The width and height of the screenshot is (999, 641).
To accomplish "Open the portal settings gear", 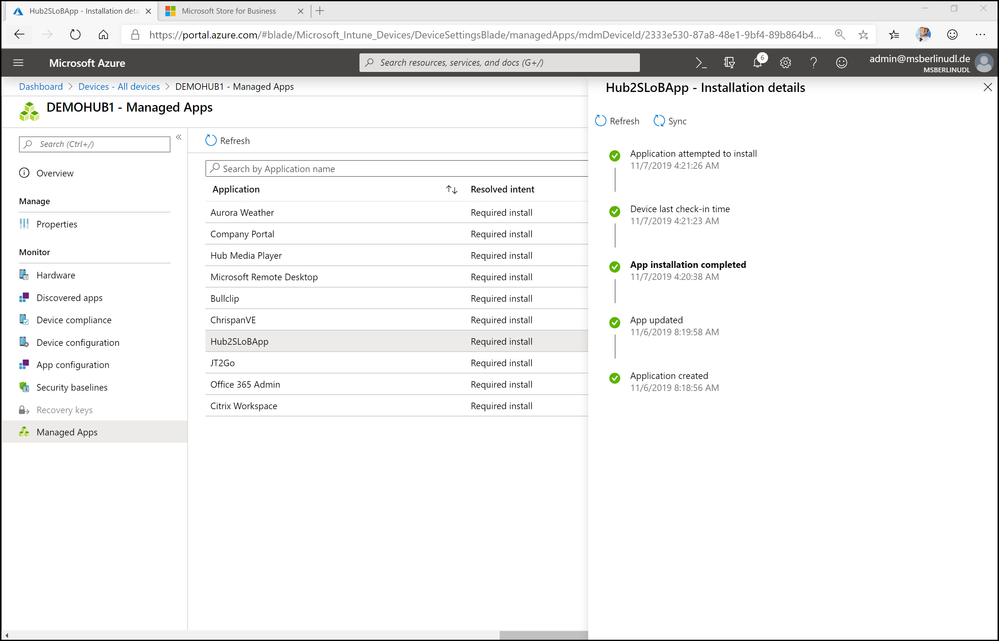I will click(x=786, y=62).
